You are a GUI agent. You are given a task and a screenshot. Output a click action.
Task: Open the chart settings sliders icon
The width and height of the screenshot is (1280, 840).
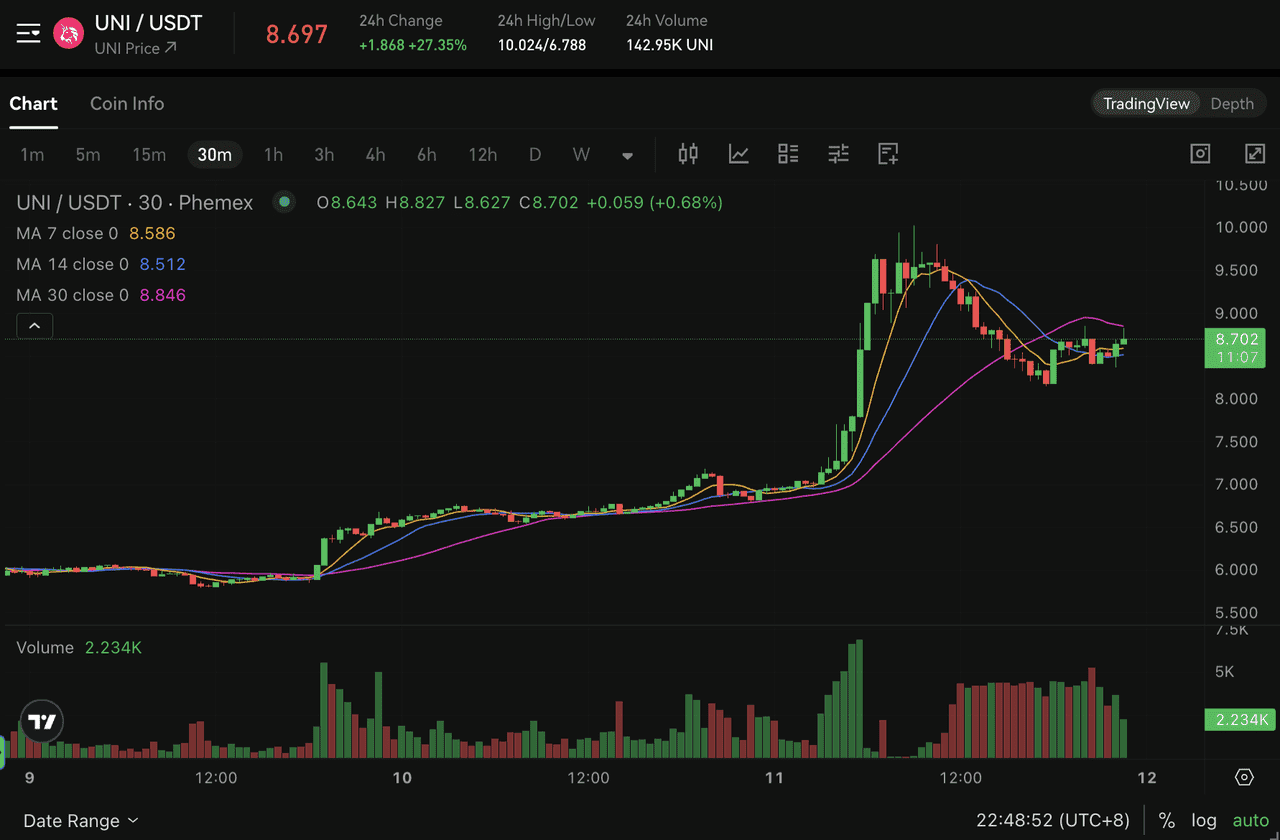click(838, 154)
